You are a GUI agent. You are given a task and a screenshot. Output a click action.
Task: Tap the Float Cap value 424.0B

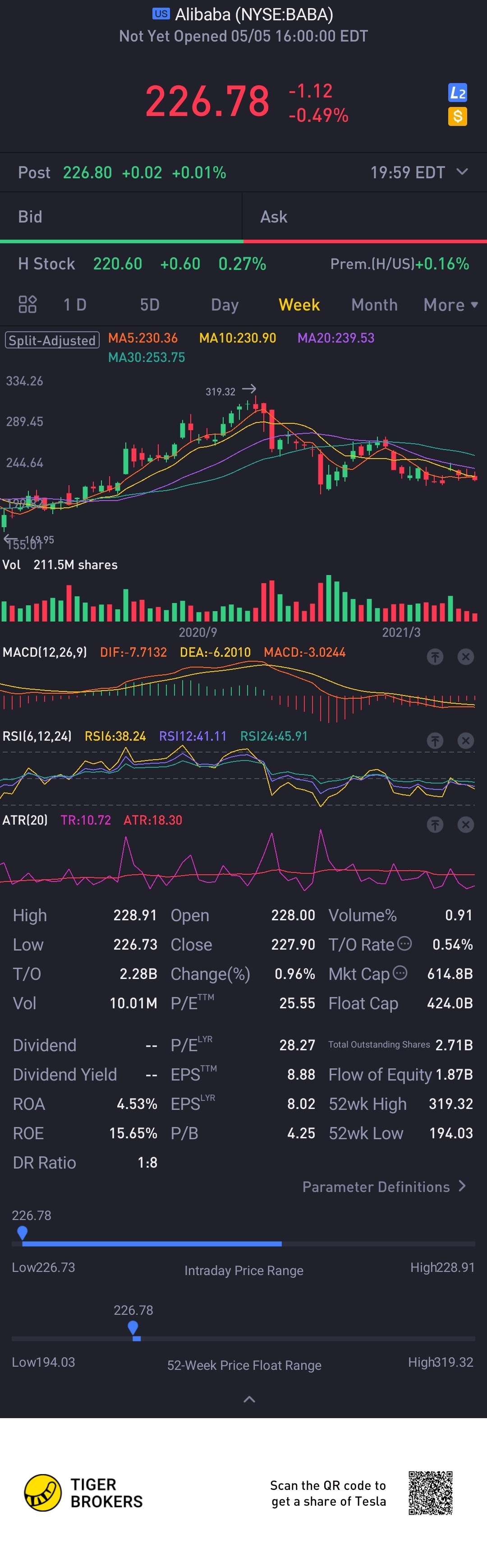[x=450, y=1003]
